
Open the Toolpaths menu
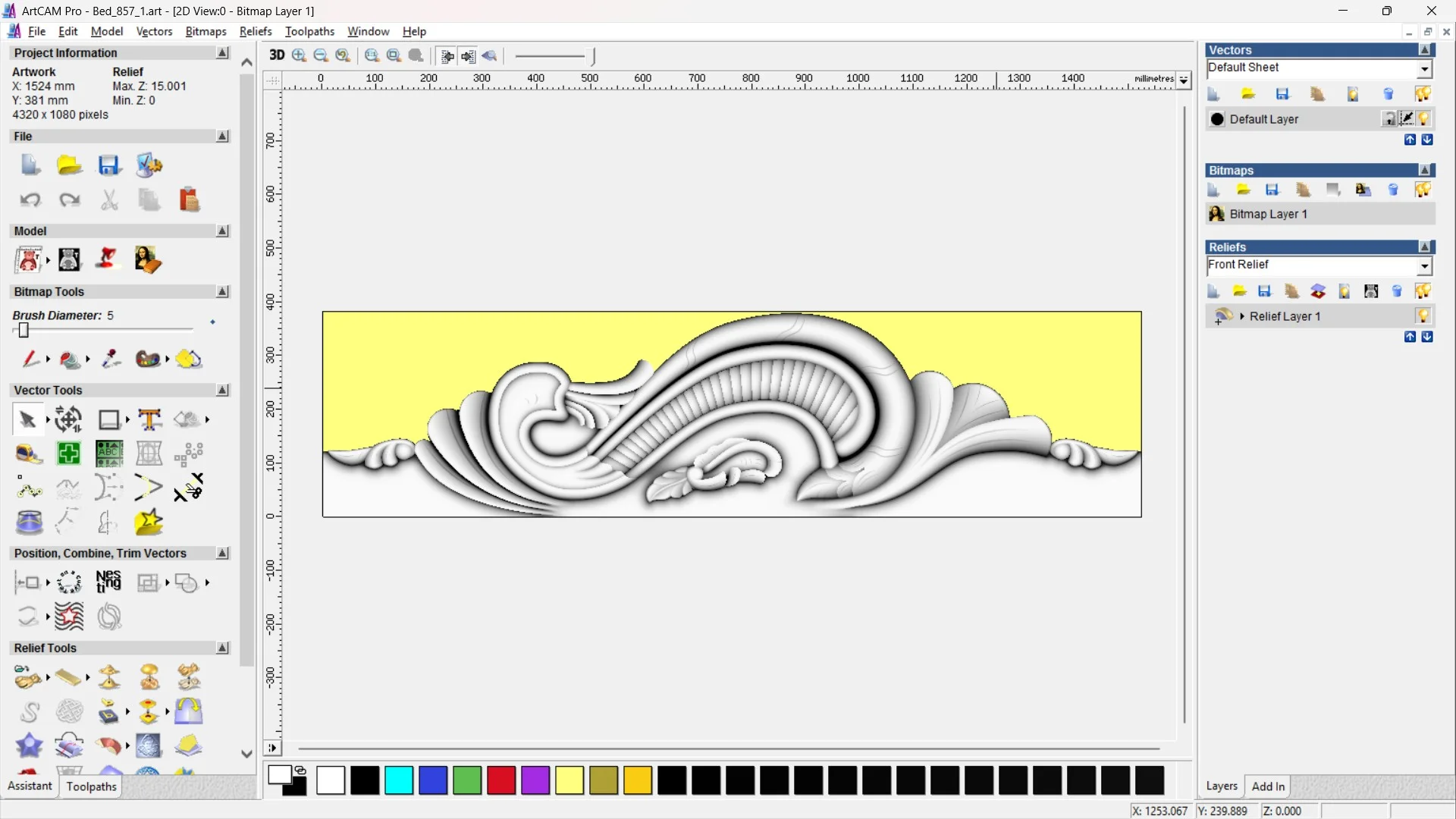[309, 31]
